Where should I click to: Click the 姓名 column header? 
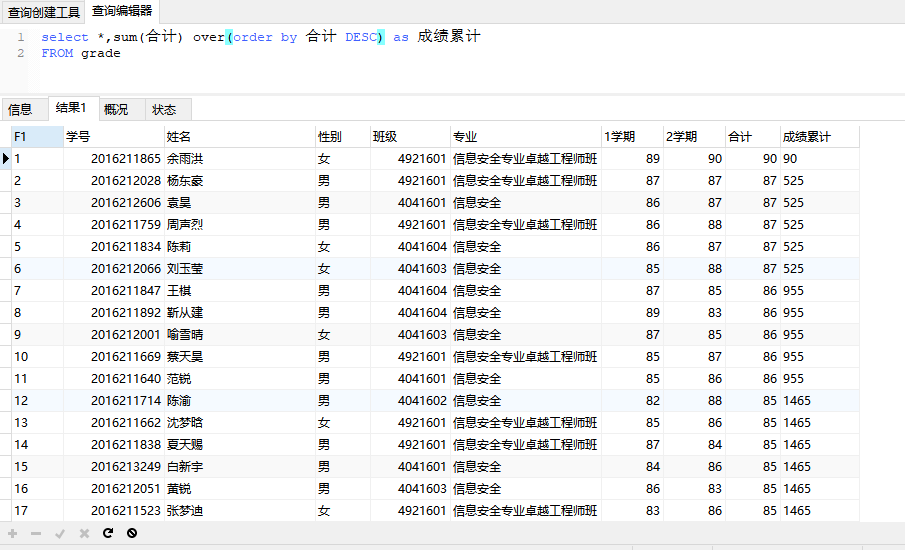pos(240,137)
